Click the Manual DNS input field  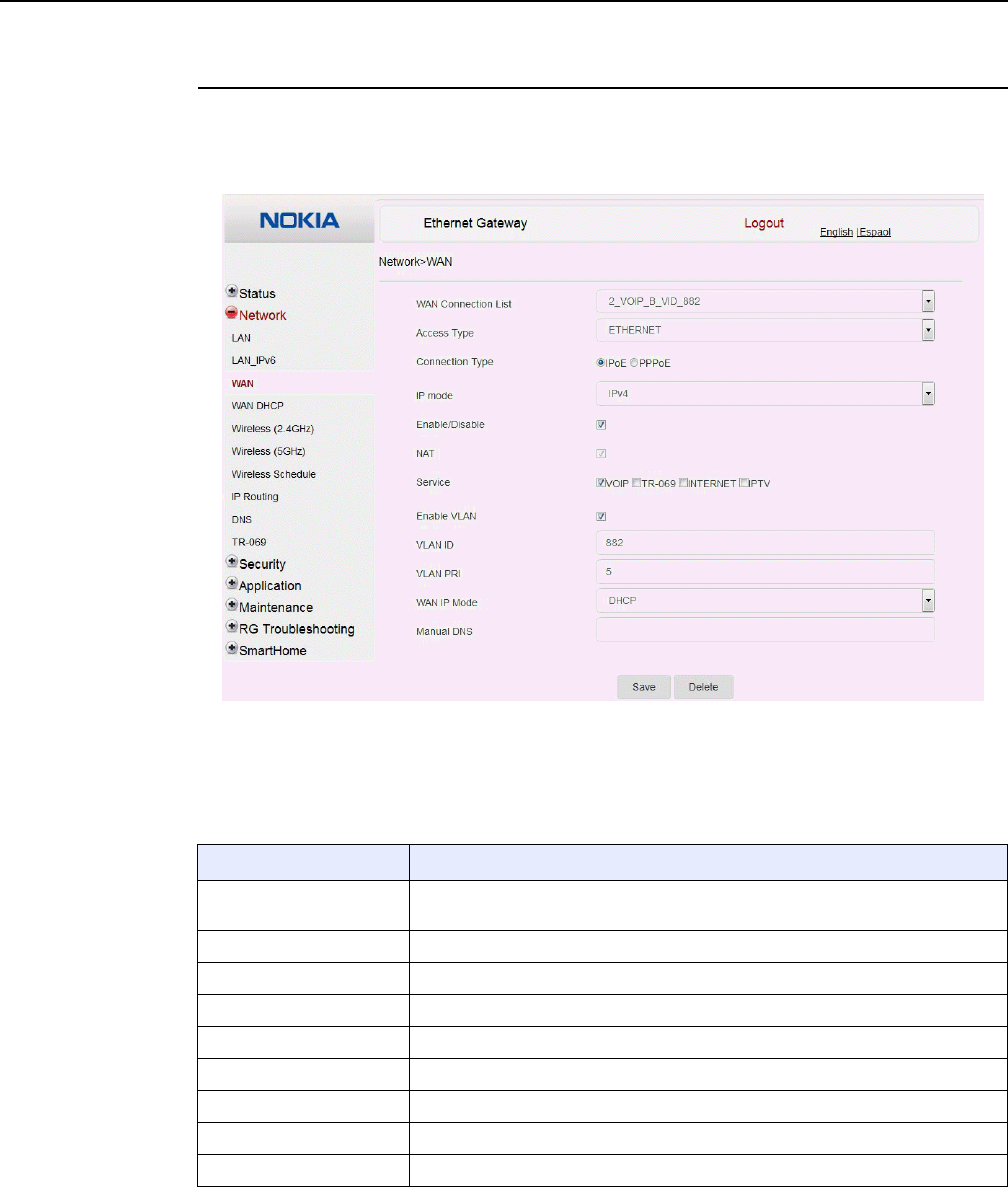click(765, 630)
